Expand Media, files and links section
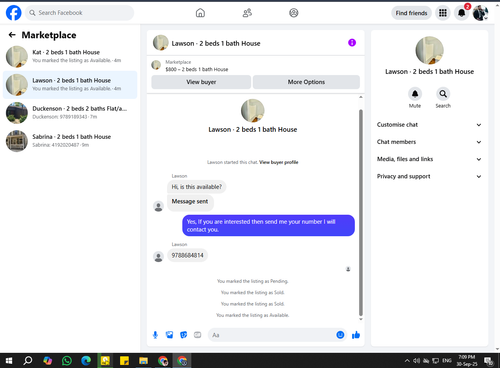 429,159
